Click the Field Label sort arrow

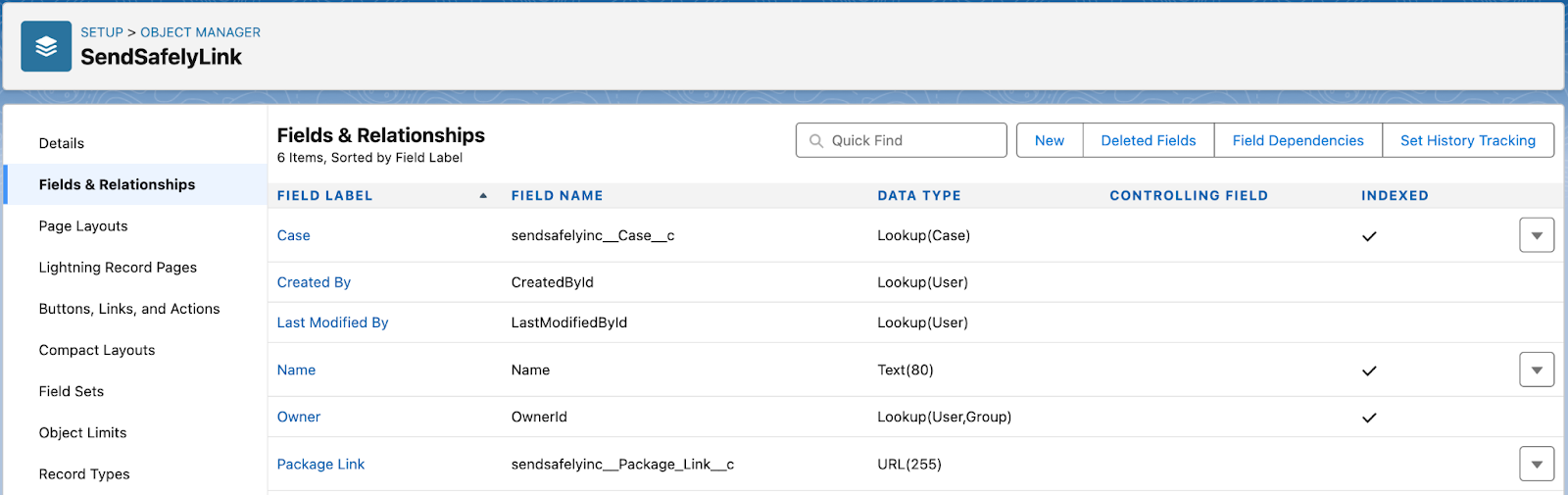pos(483,196)
